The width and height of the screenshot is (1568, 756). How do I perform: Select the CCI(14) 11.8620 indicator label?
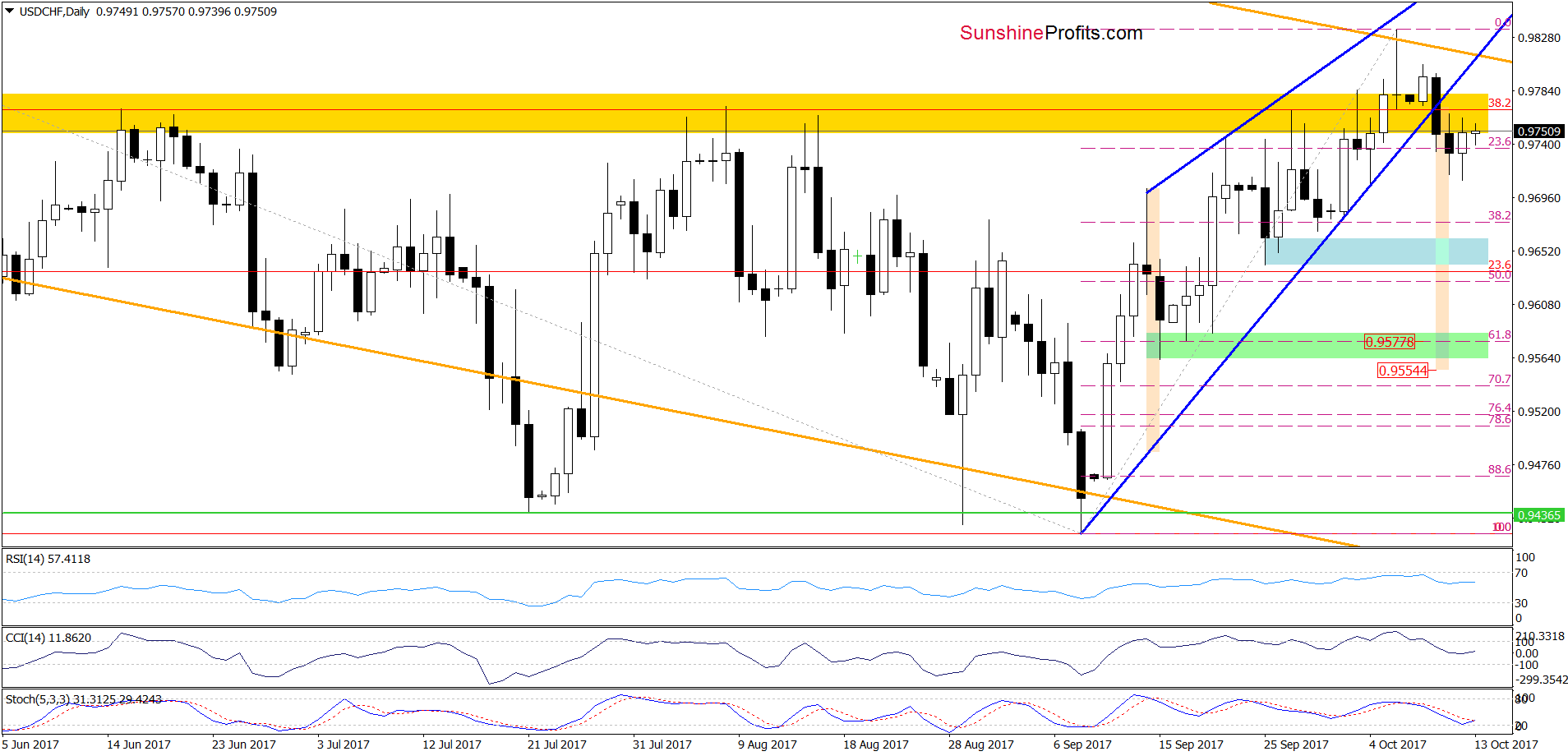(x=48, y=638)
